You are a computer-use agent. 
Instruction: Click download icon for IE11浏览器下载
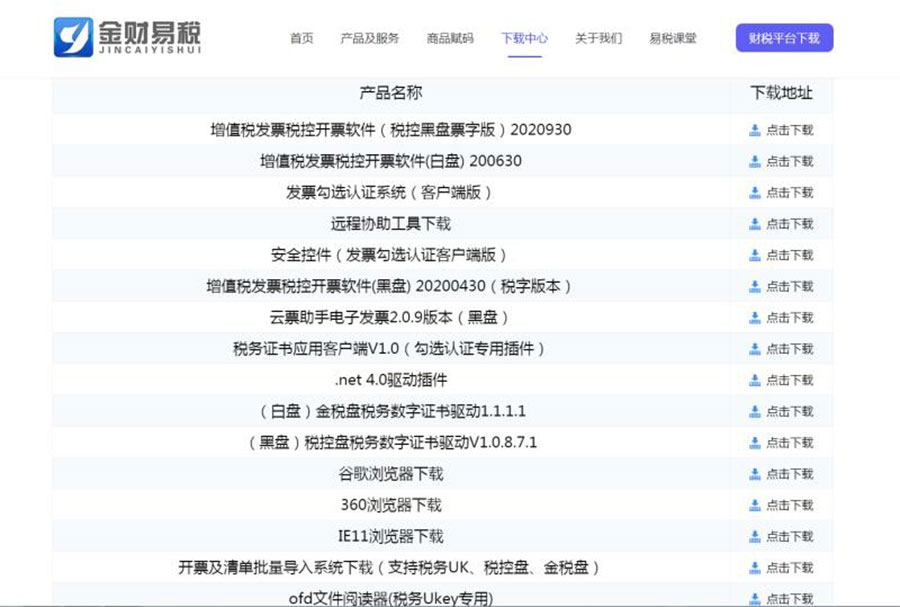coord(755,537)
